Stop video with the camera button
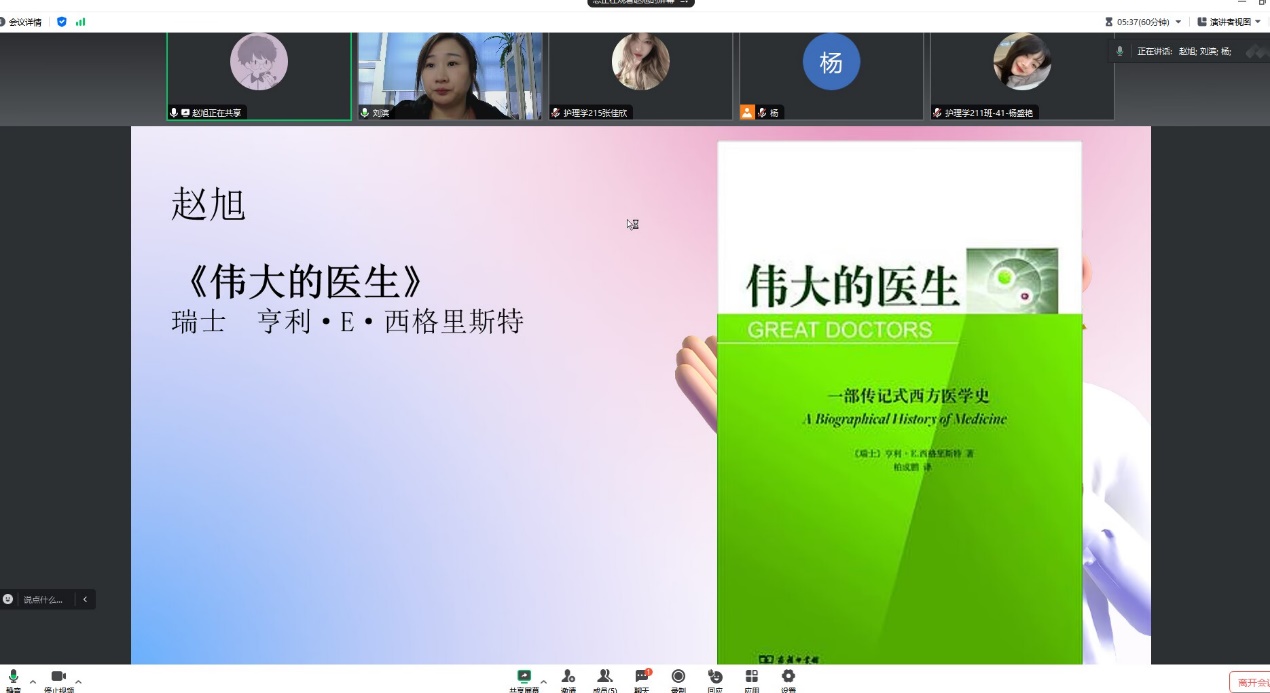The image size is (1270, 693). (58, 677)
